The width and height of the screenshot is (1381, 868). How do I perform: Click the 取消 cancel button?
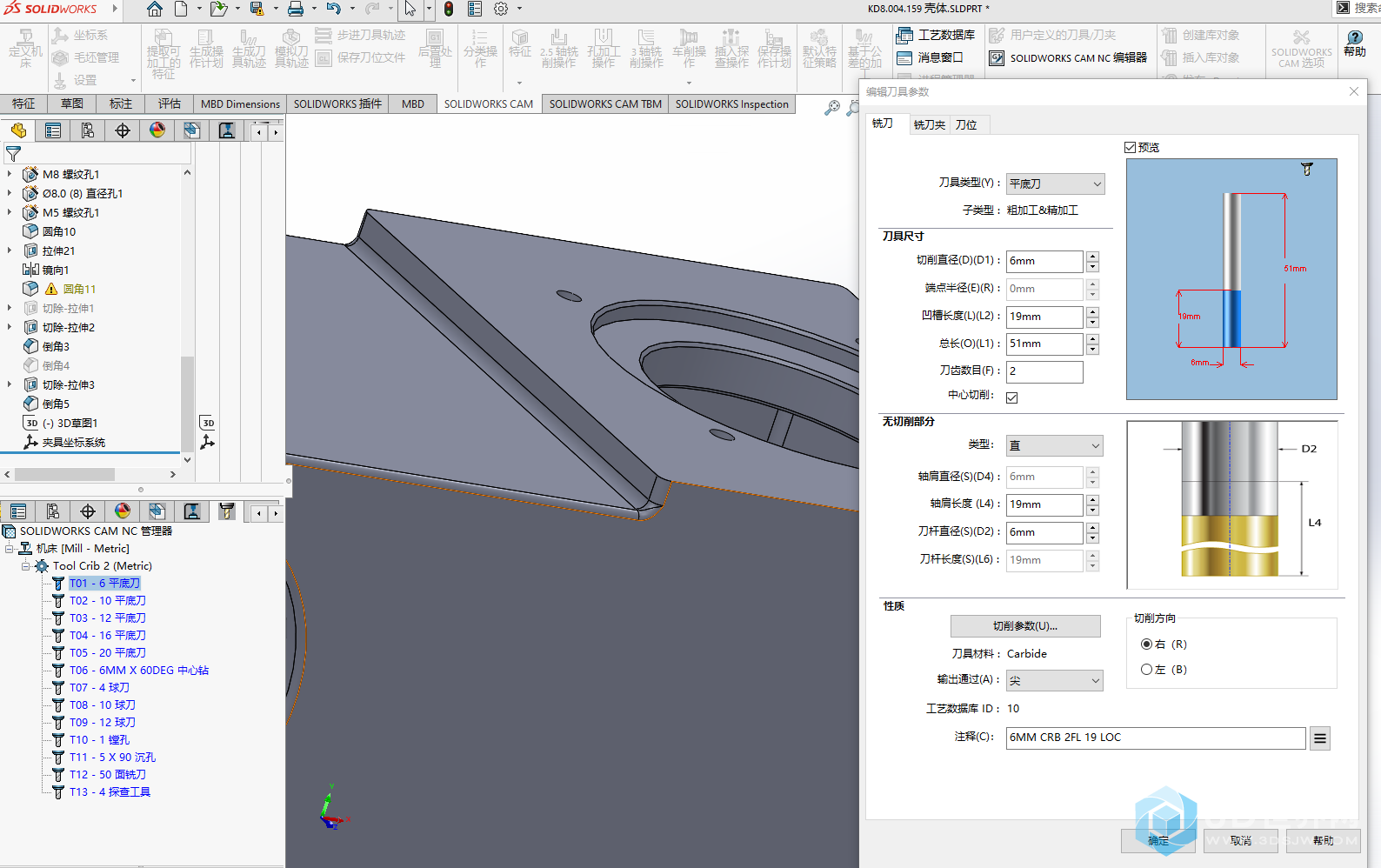click(1241, 841)
